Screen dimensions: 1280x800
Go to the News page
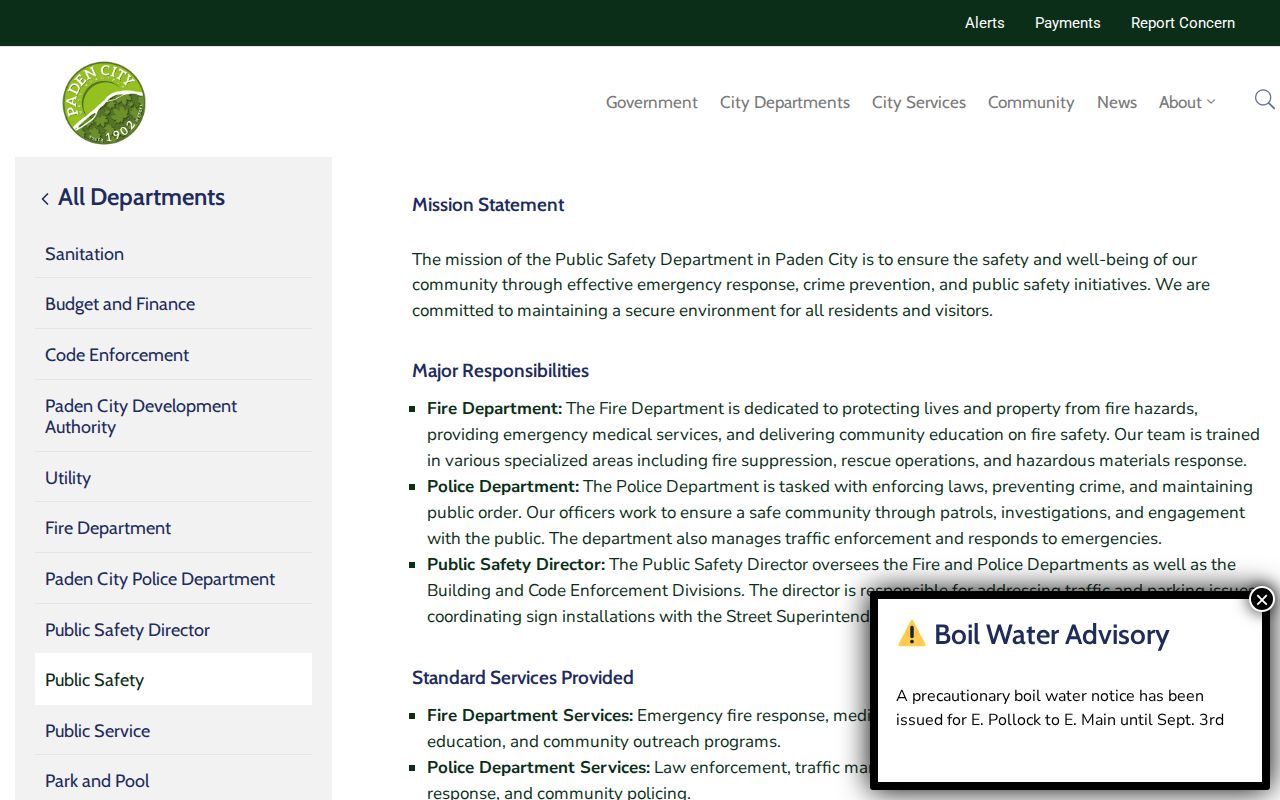tap(1117, 102)
